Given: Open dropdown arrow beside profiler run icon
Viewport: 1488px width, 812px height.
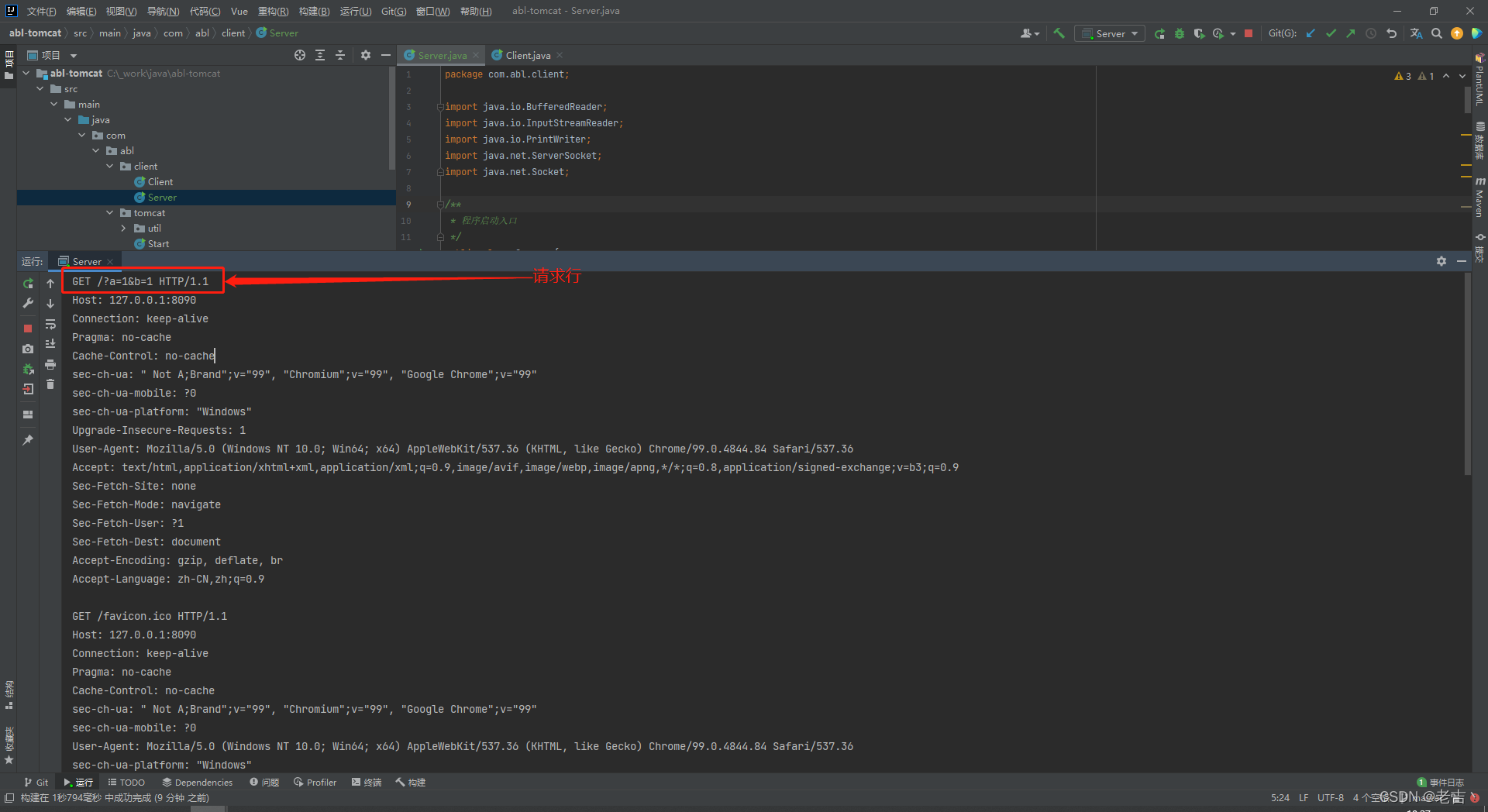Looking at the screenshot, I should click(x=1232, y=34).
